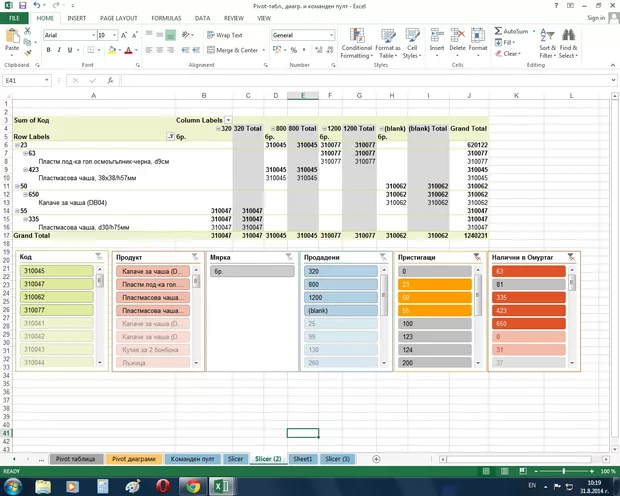620x496 pixels.
Task: Clear filter on the Пристигащи slicer
Action: tap(476, 257)
